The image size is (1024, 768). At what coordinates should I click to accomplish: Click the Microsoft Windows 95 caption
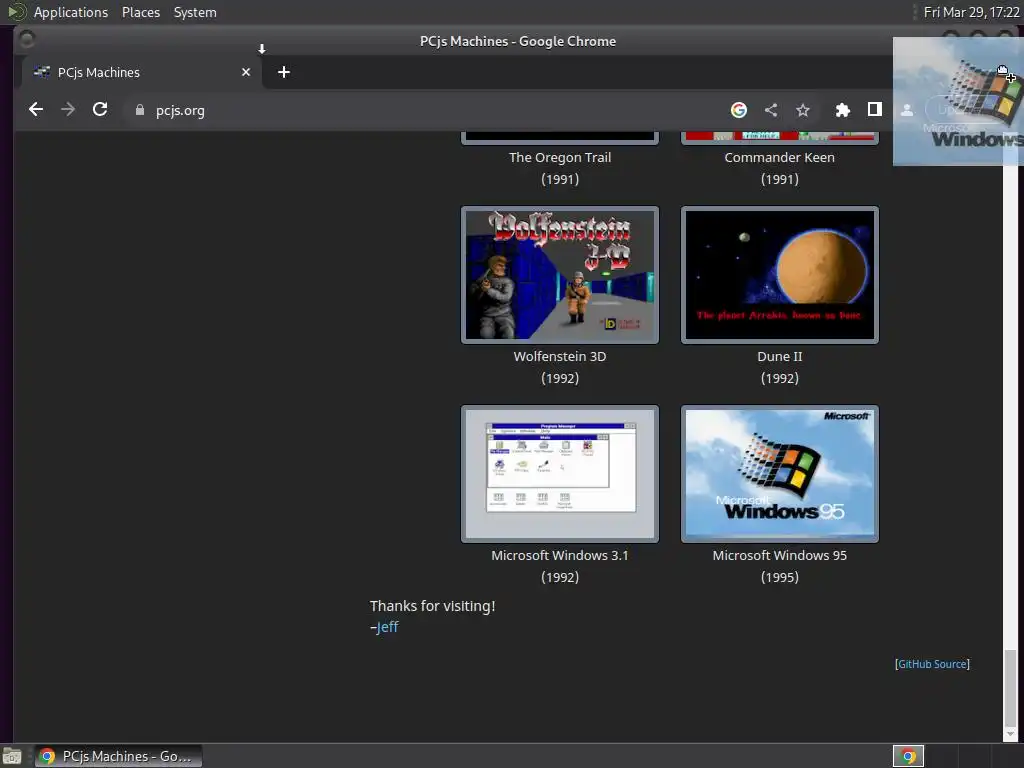[x=780, y=556]
